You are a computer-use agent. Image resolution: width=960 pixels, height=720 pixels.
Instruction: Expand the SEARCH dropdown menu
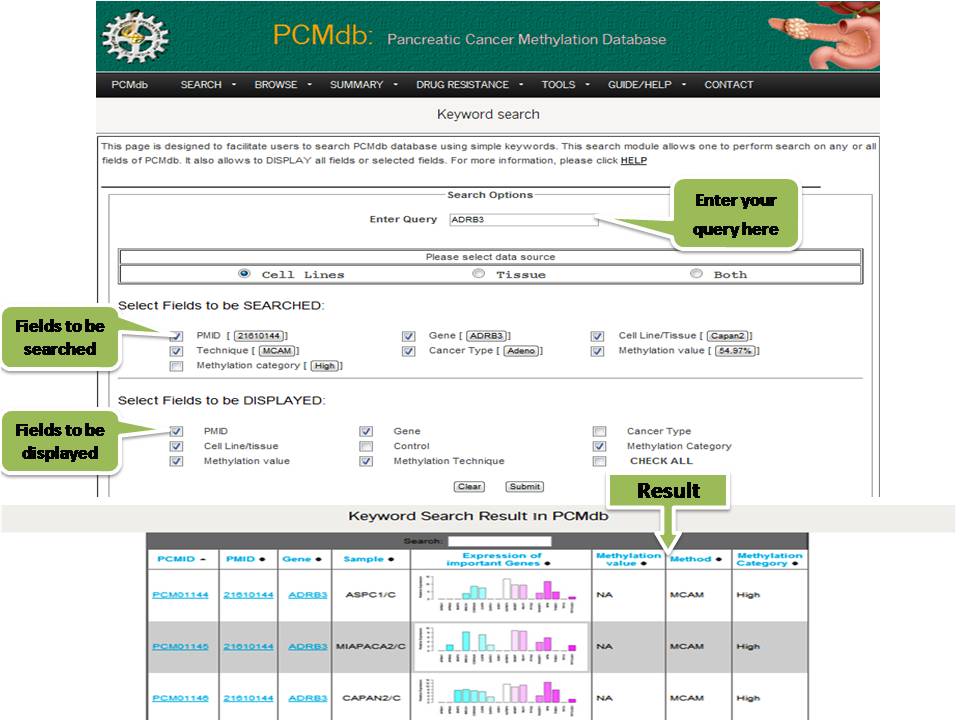point(208,85)
